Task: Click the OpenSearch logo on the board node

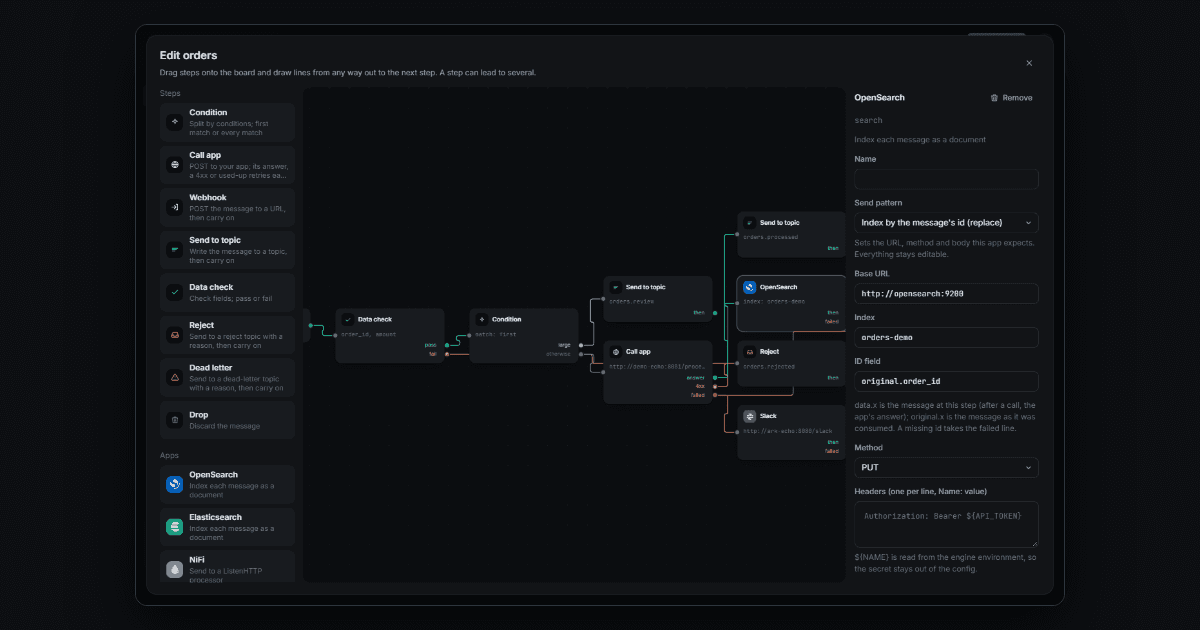Action: coord(750,287)
